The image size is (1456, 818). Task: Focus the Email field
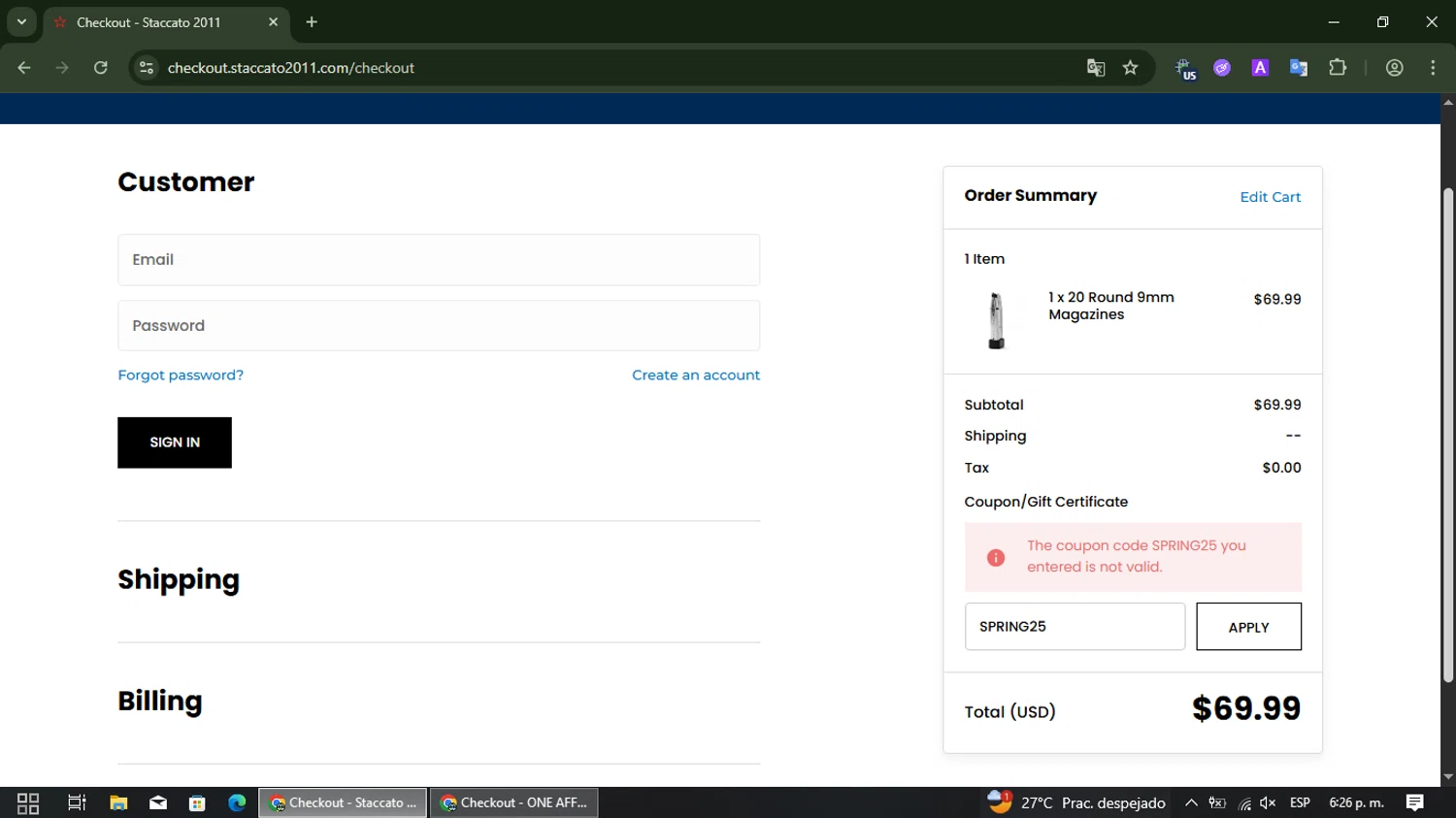(x=439, y=260)
